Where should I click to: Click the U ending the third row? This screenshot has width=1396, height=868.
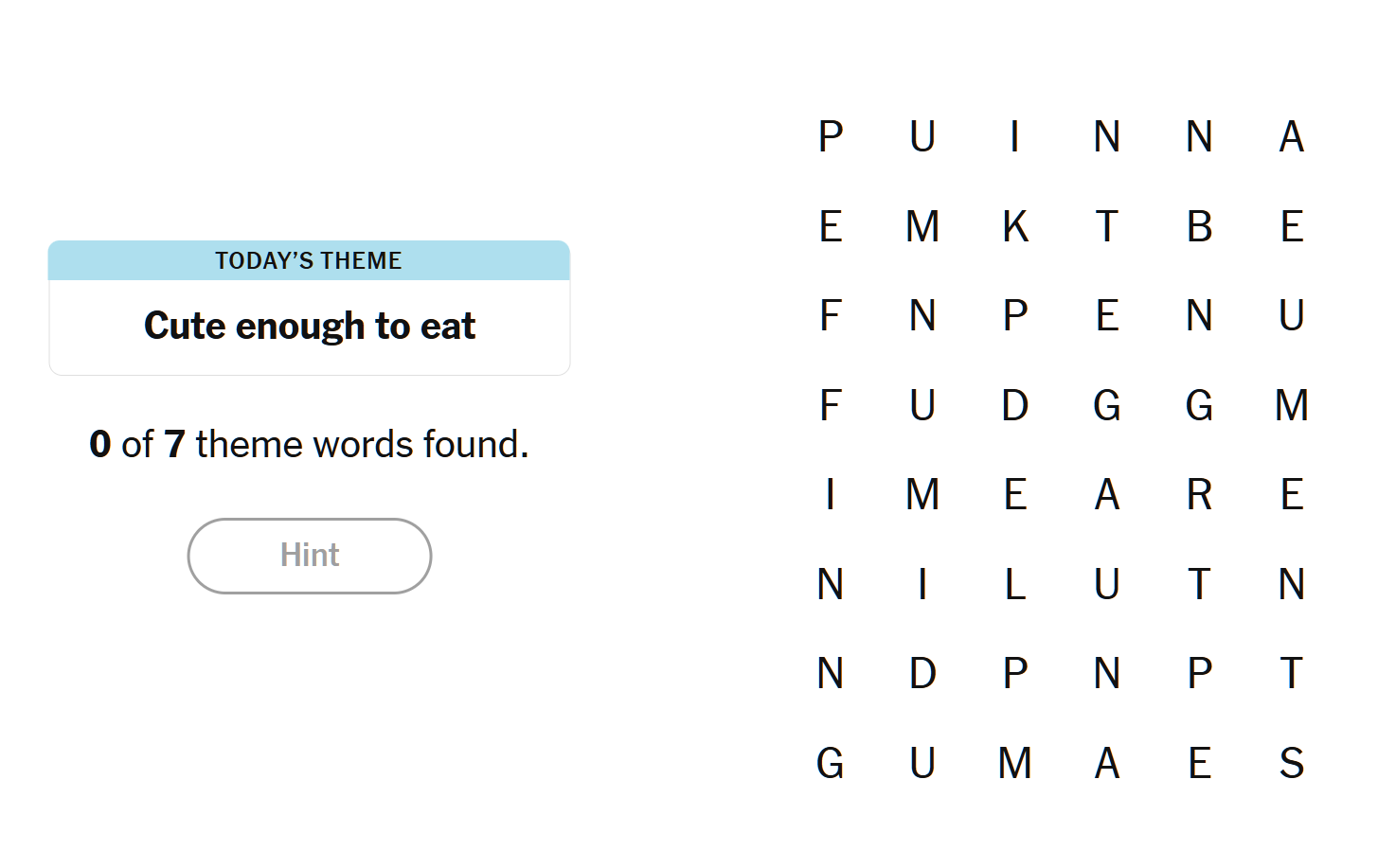point(1291,316)
